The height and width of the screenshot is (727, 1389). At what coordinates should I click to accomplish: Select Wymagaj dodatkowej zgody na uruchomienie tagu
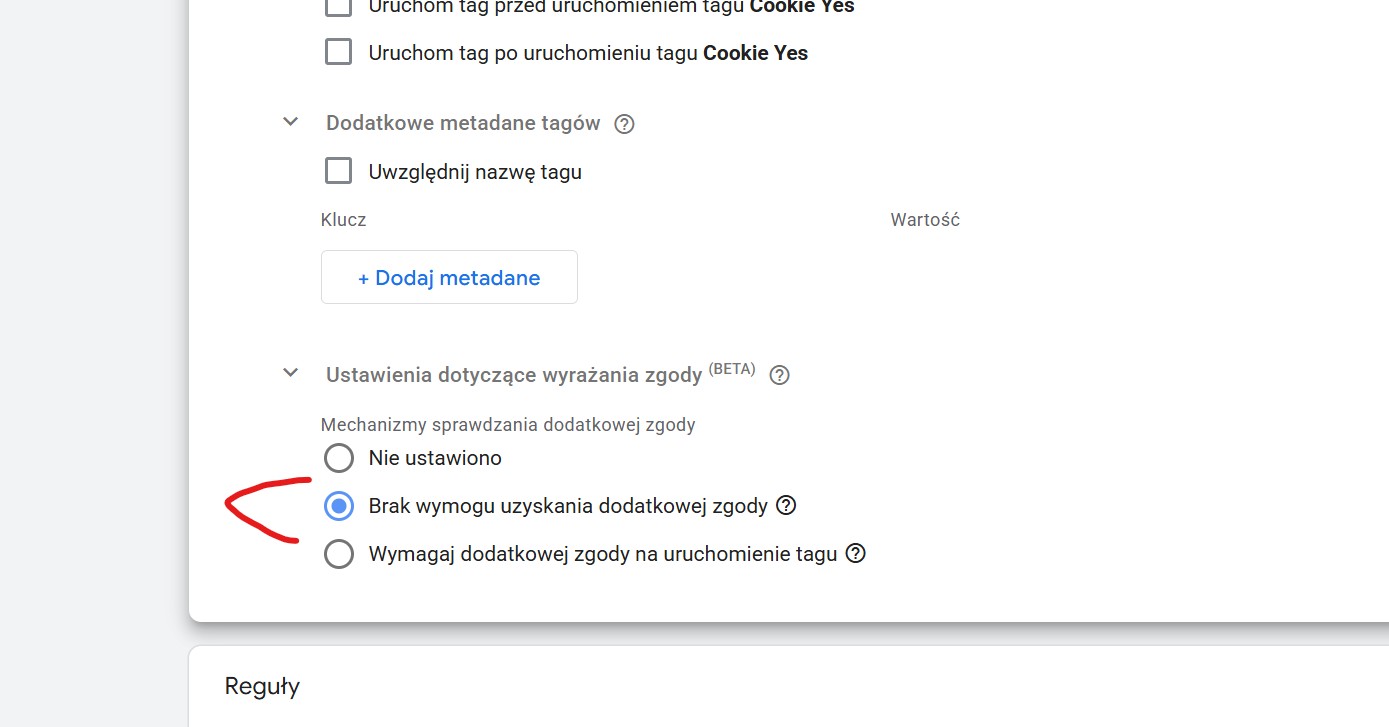coord(339,554)
